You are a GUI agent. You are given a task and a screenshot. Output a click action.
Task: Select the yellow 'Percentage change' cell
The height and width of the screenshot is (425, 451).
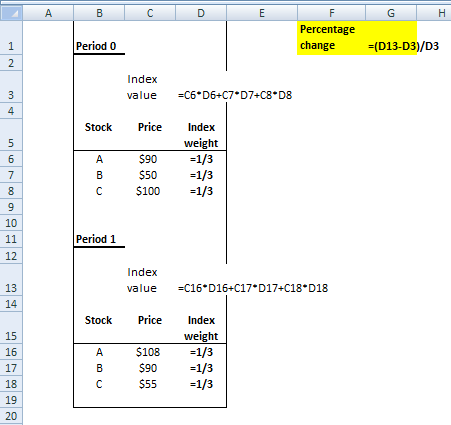pos(332,38)
